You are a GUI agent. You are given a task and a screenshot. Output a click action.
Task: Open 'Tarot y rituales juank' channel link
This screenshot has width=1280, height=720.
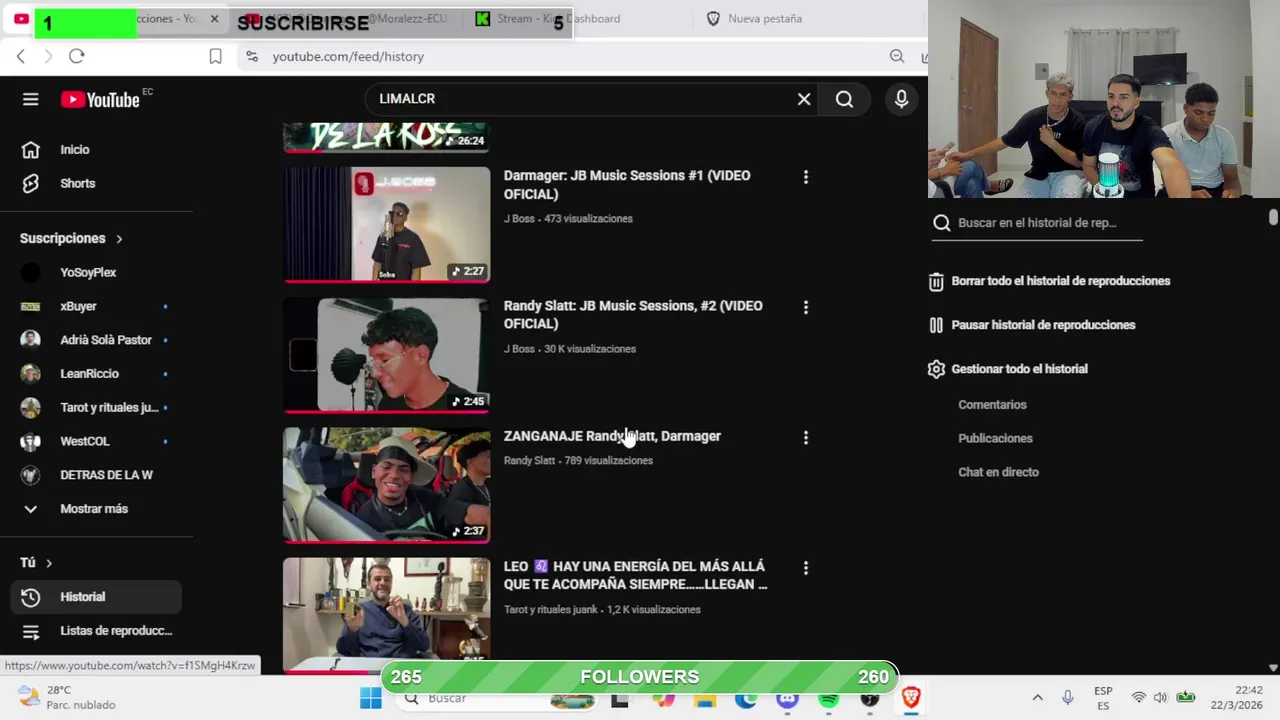coord(550,609)
